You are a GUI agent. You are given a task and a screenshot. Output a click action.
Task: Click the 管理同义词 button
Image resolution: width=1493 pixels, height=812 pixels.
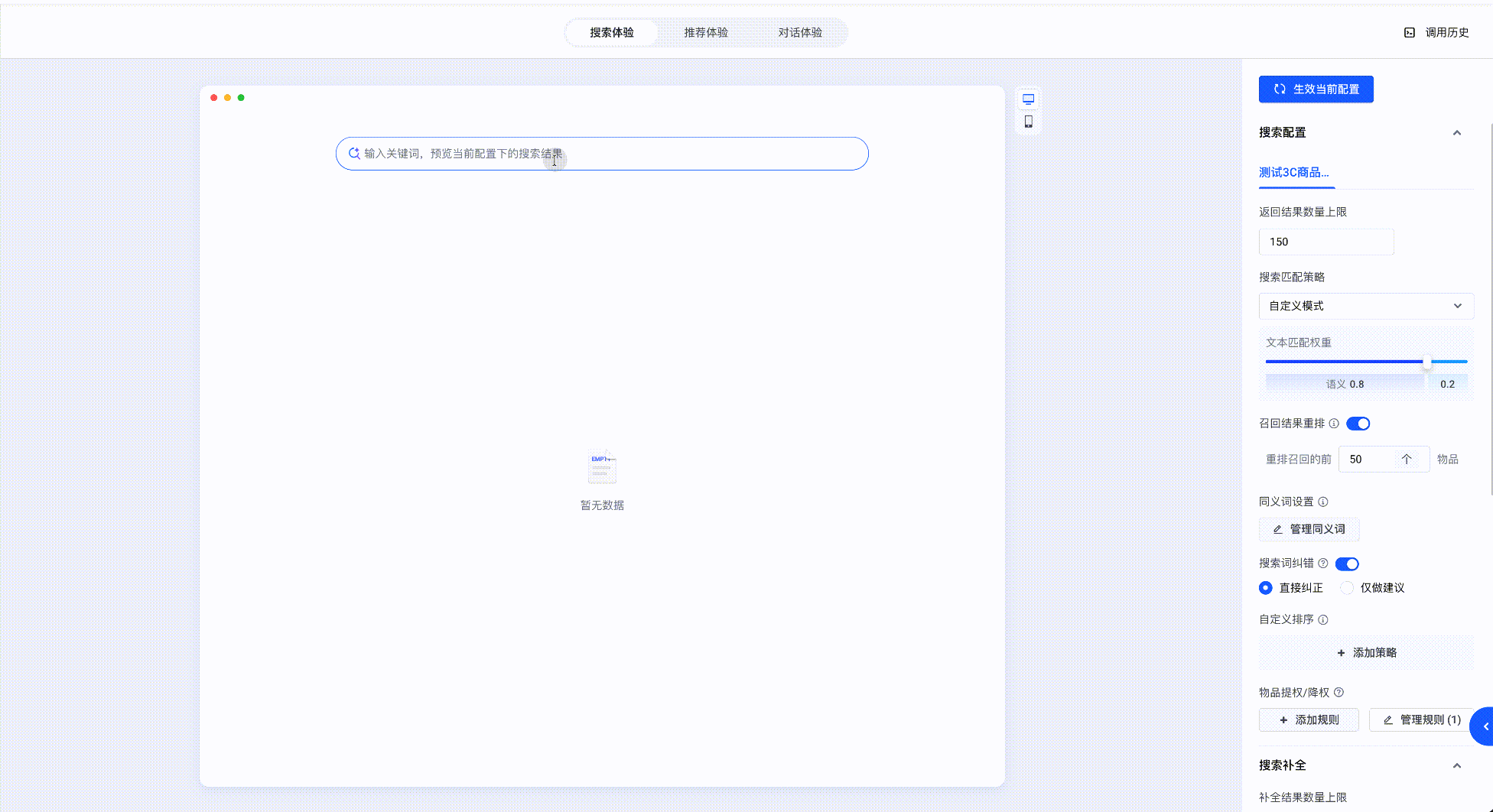(x=1309, y=529)
